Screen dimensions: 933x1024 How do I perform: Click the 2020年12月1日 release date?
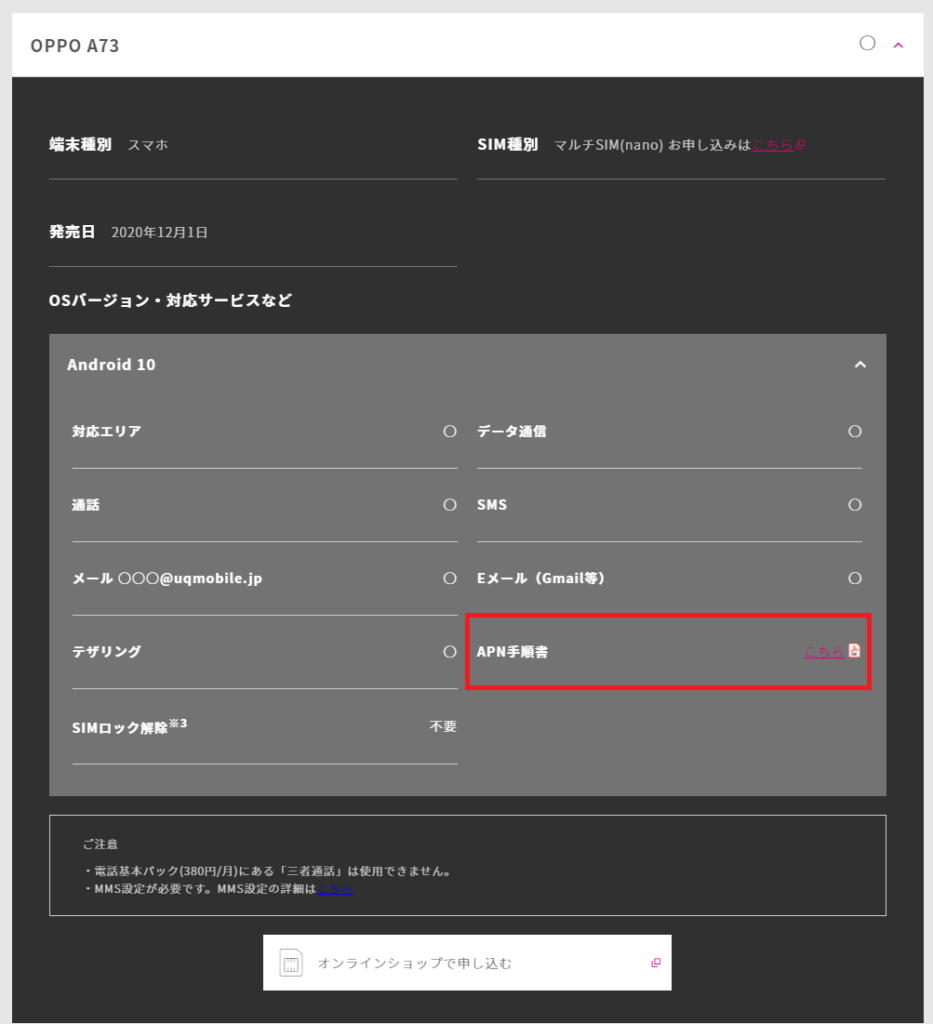click(159, 232)
